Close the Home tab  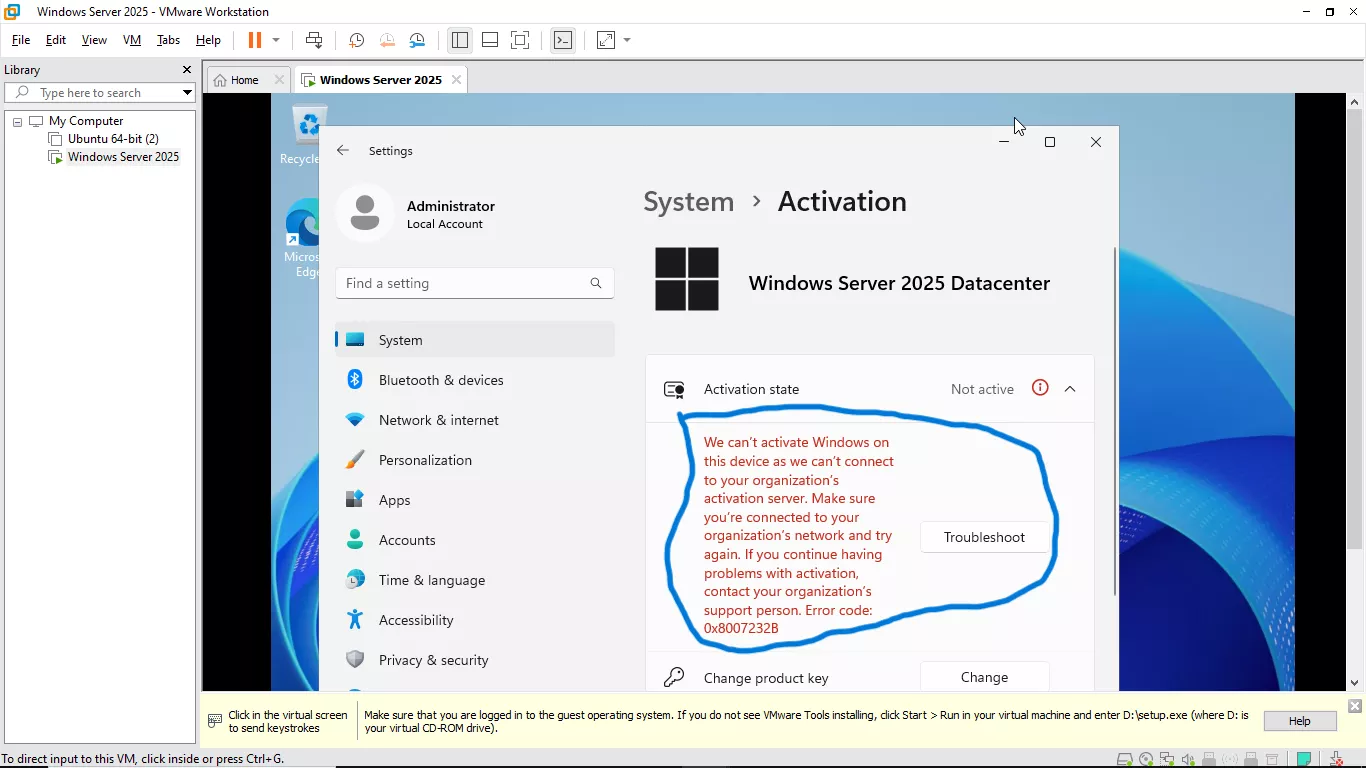pos(279,80)
